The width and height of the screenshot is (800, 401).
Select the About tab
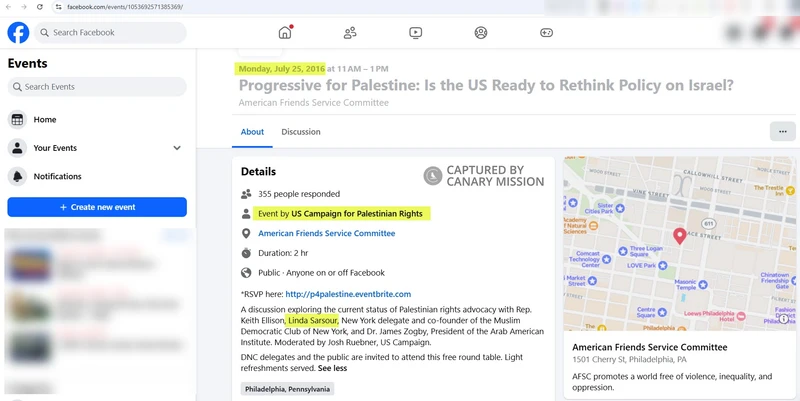tap(252, 132)
